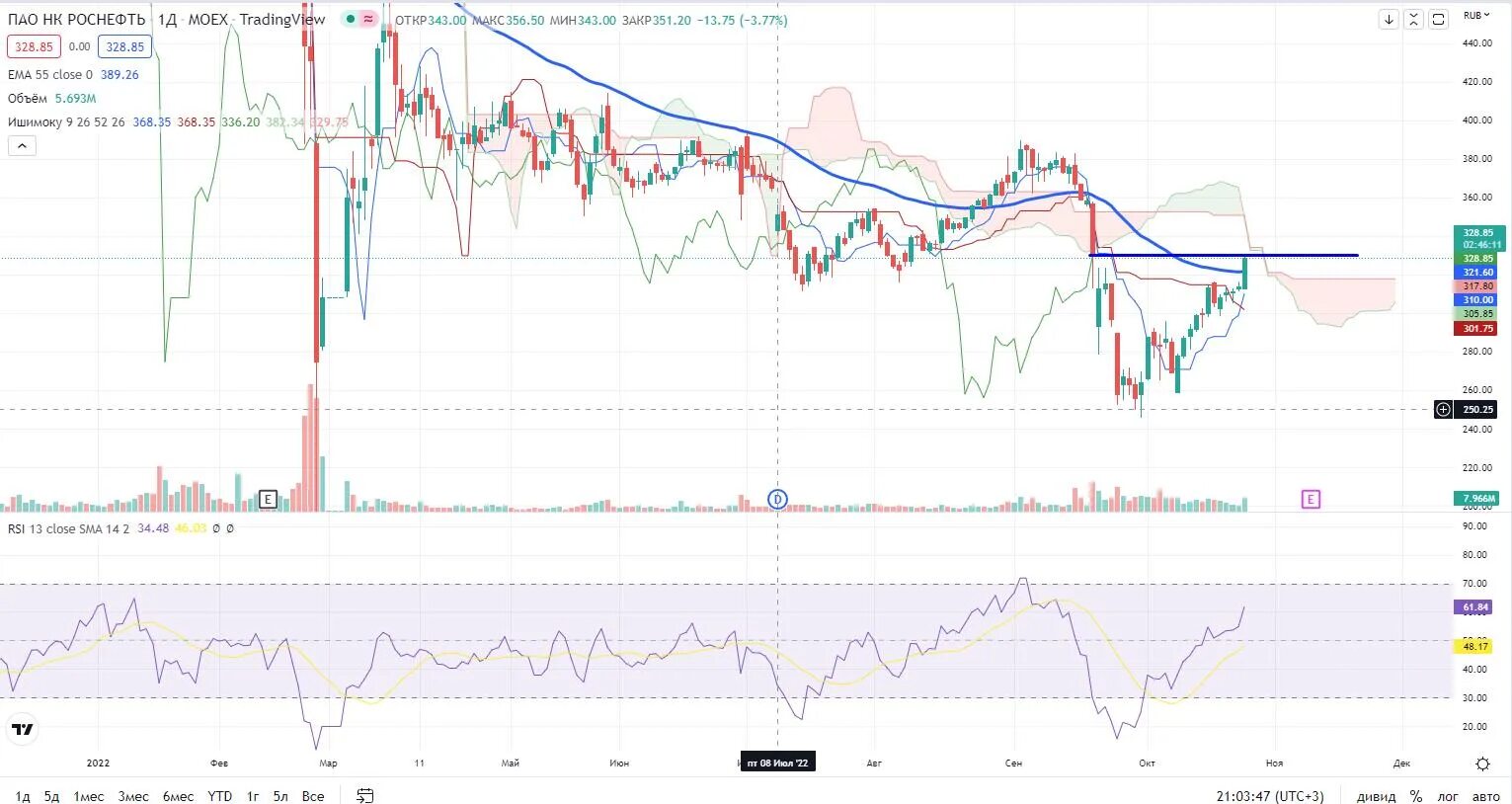
Task: Click the dividend D marker on timeline
Action: click(x=777, y=500)
